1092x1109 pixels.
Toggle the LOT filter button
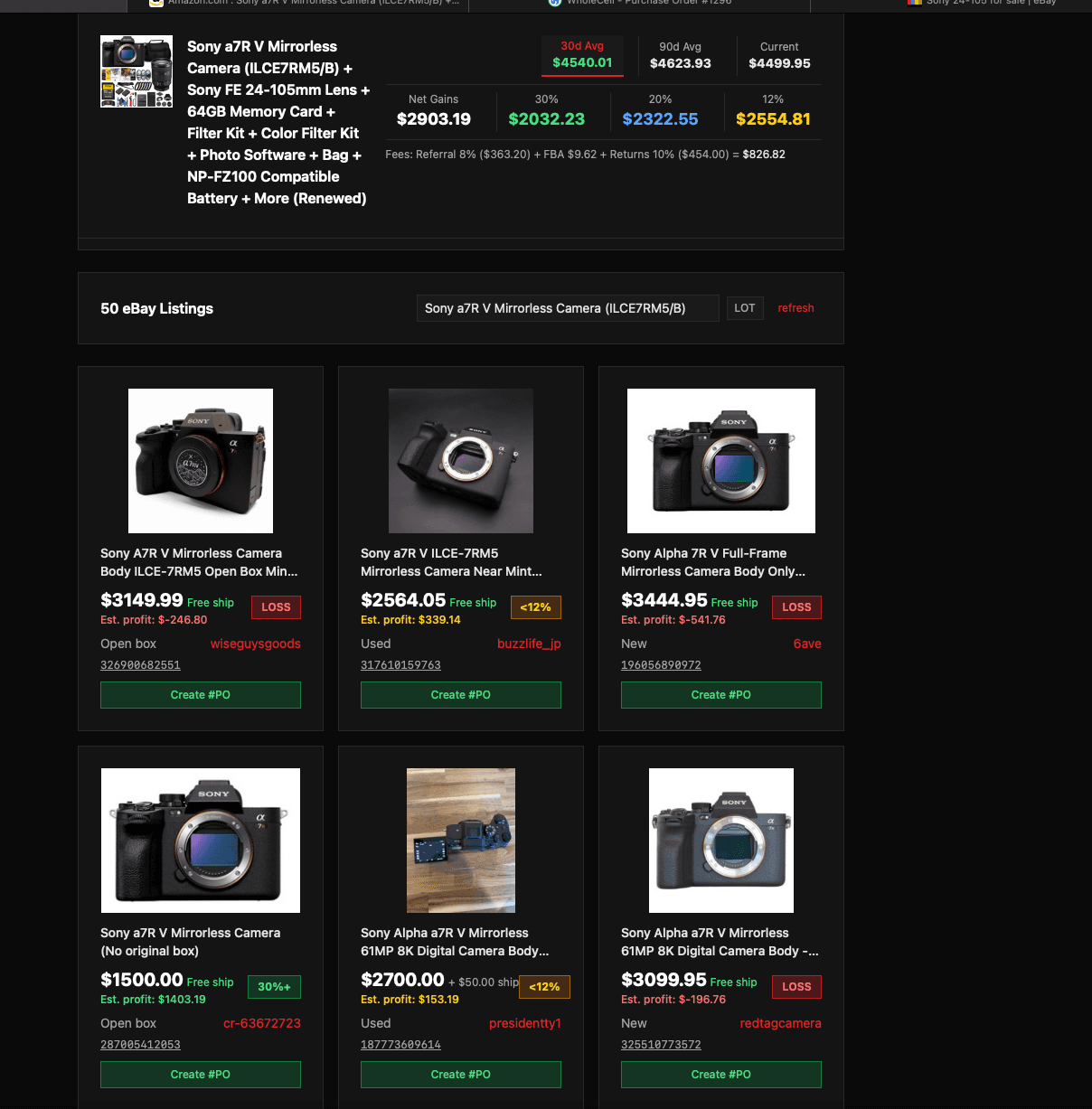click(745, 308)
